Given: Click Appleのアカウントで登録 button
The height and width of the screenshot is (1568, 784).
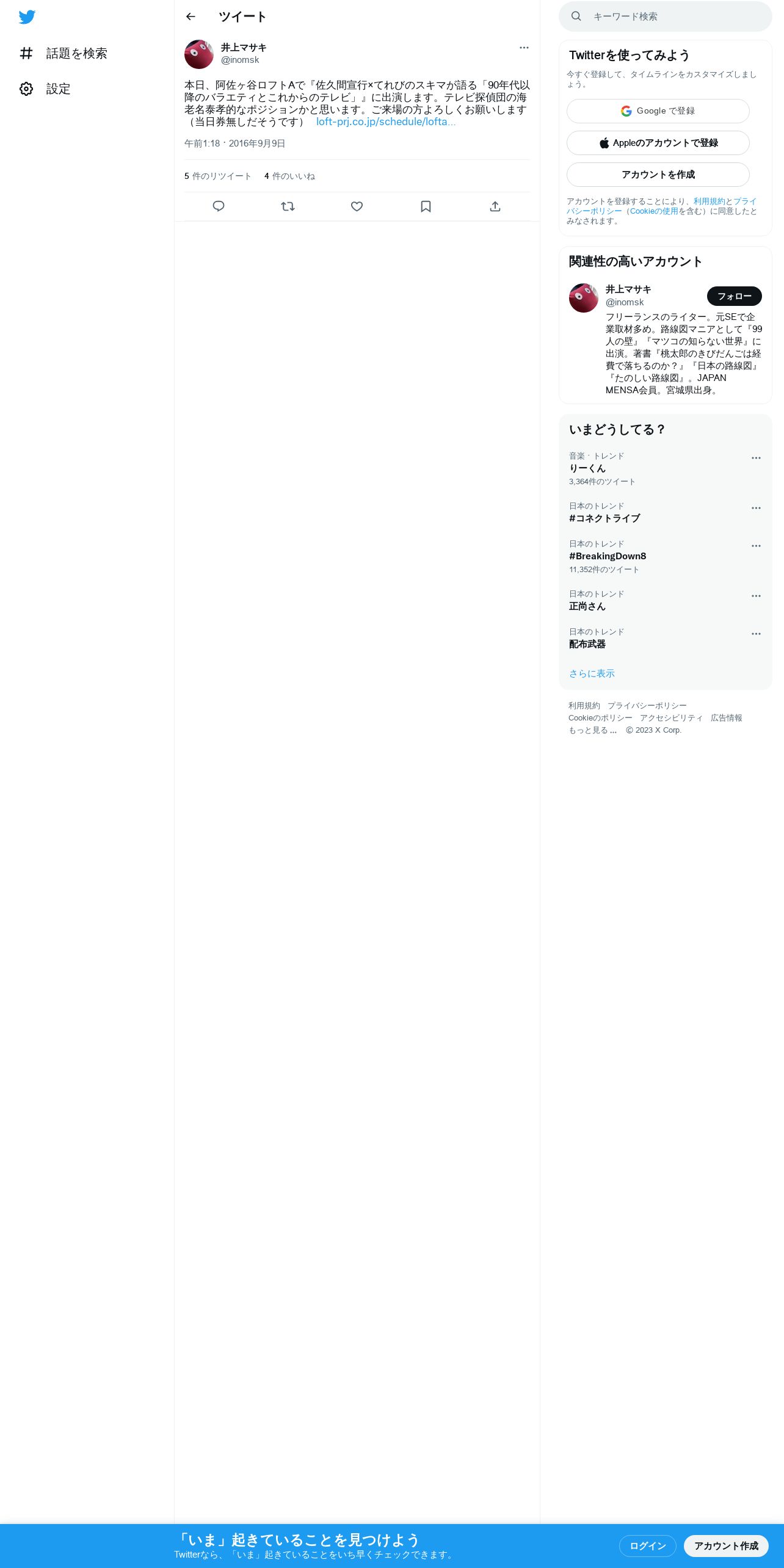Looking at the screenshot, I should [658, 143].
